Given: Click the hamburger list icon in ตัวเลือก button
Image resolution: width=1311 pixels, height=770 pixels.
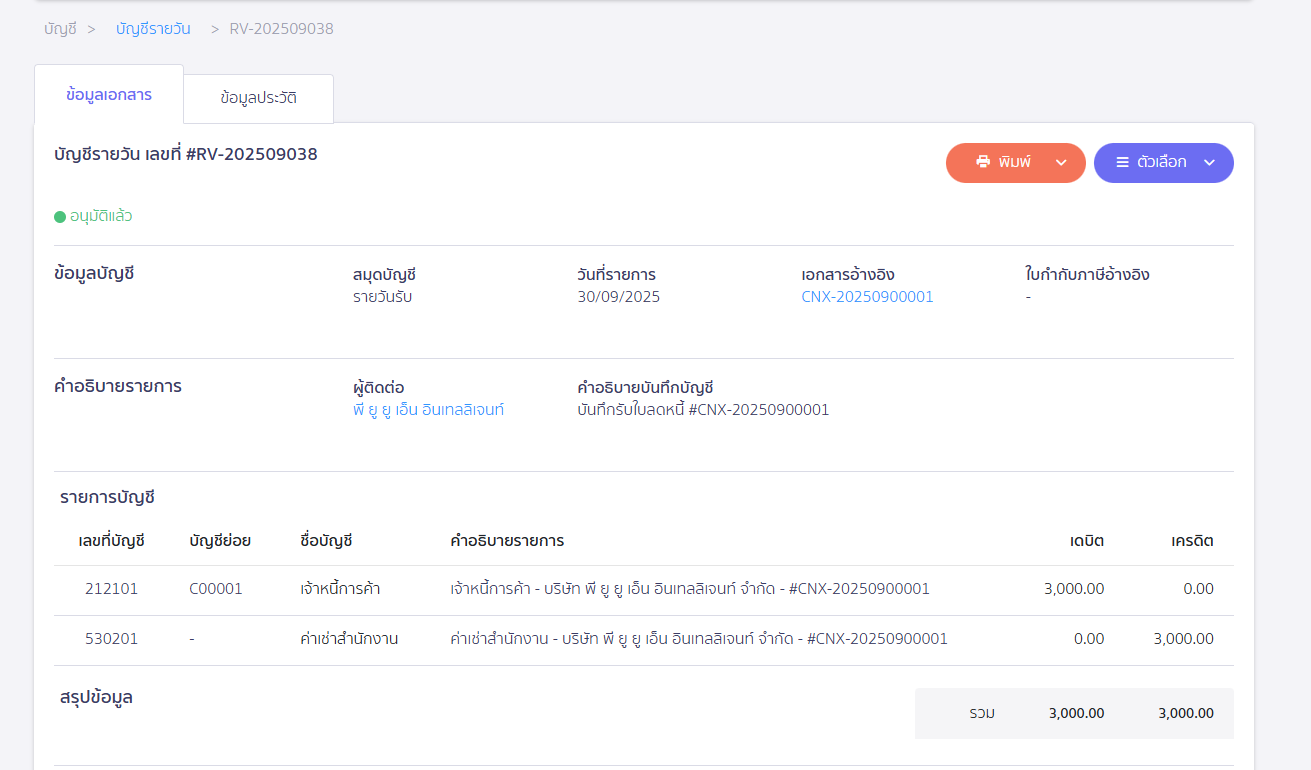Looking at the screenshot, I should point(1122,162).
